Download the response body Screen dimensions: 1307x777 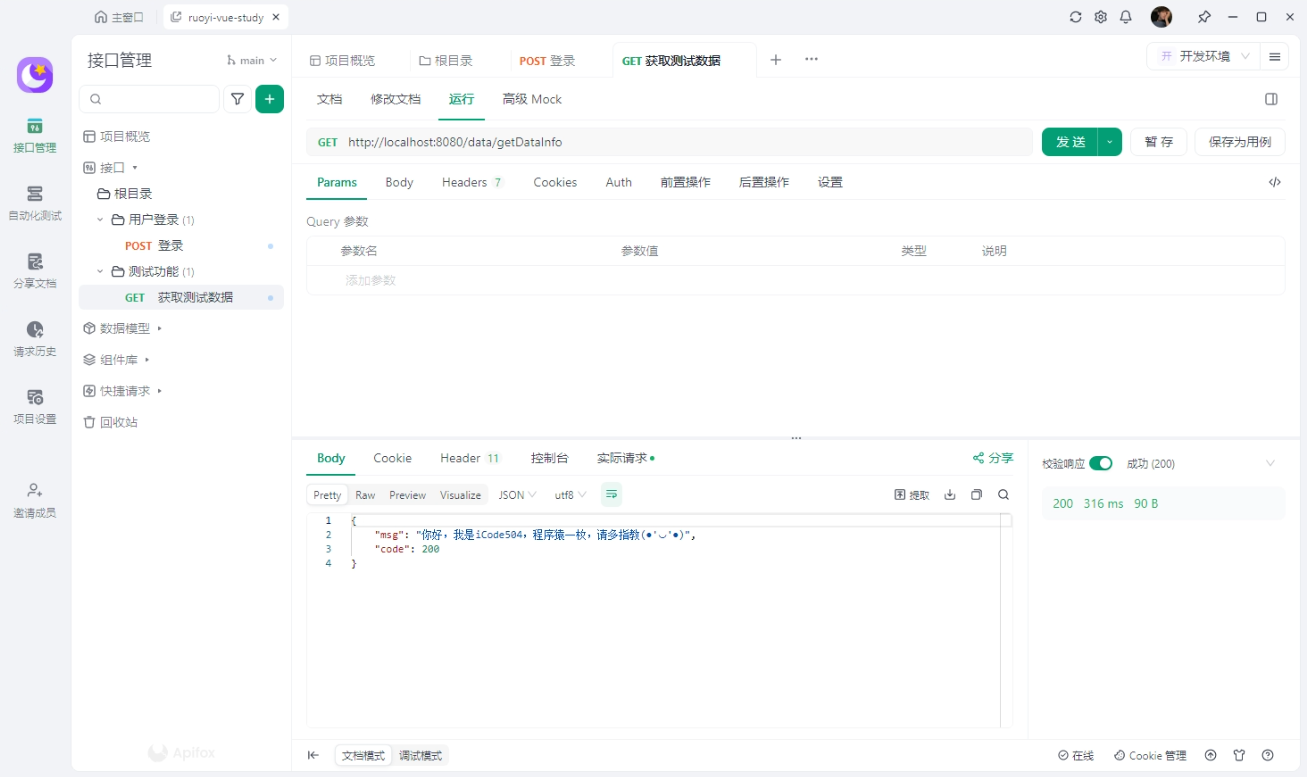coord(950,495)
